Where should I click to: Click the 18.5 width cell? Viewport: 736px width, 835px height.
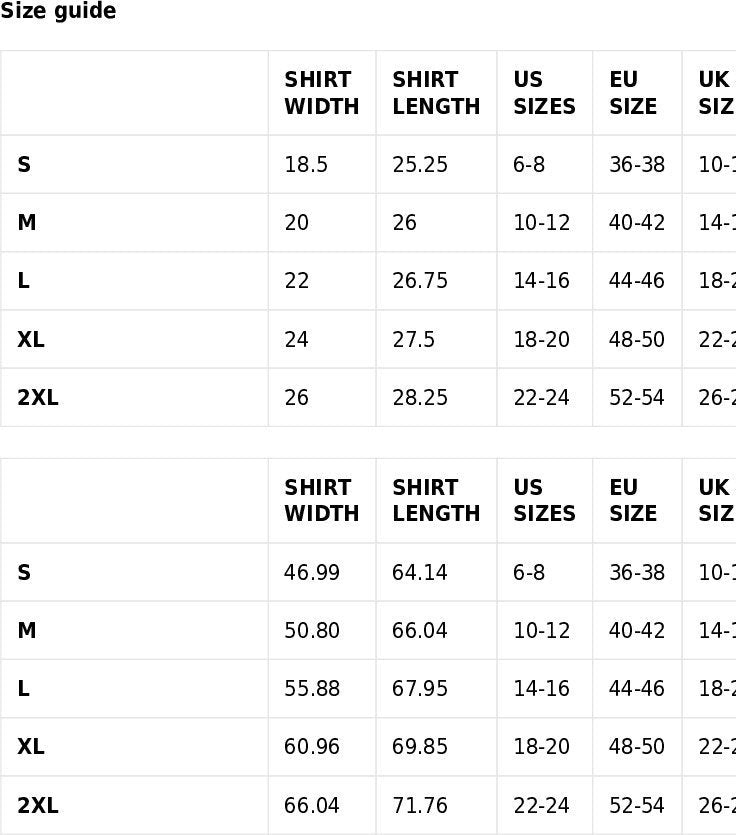pyautogui.click(x=306, y=165)
